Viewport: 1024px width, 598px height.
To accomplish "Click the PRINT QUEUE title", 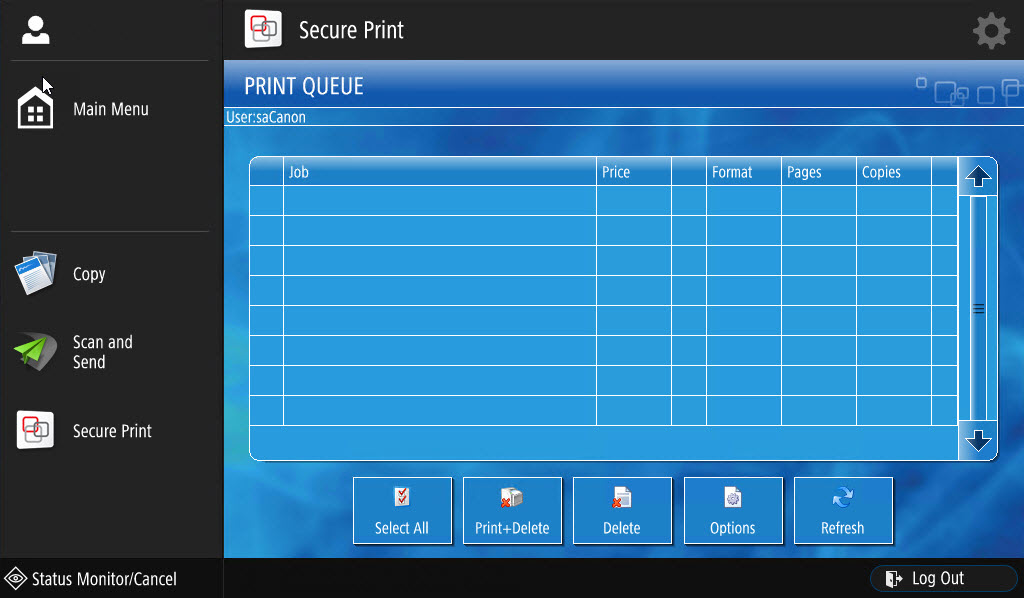I will tap(304, 86).
